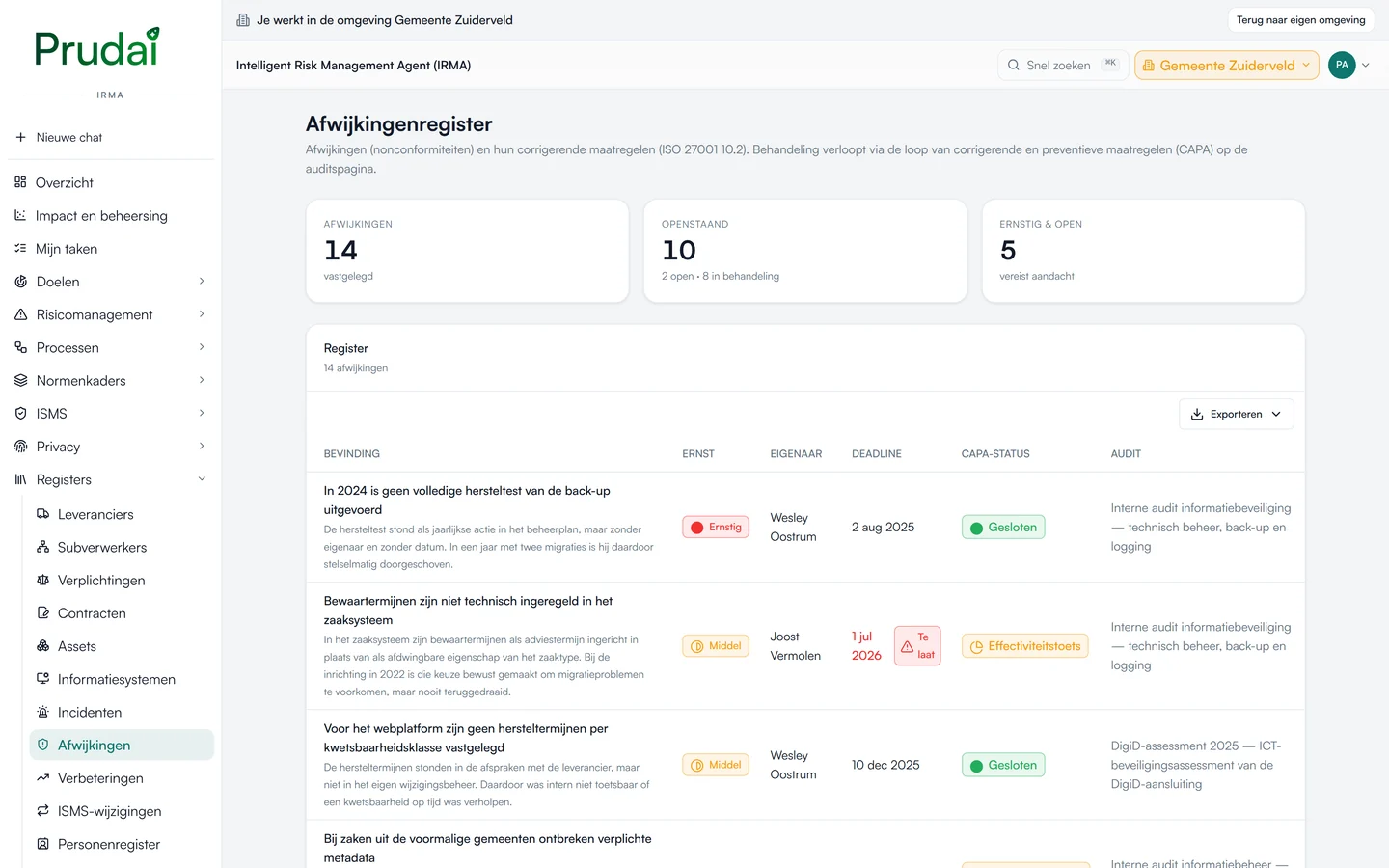Click the Te laat warning badge
Screen dimensions: 1389x868
click(x=917, y=646)
